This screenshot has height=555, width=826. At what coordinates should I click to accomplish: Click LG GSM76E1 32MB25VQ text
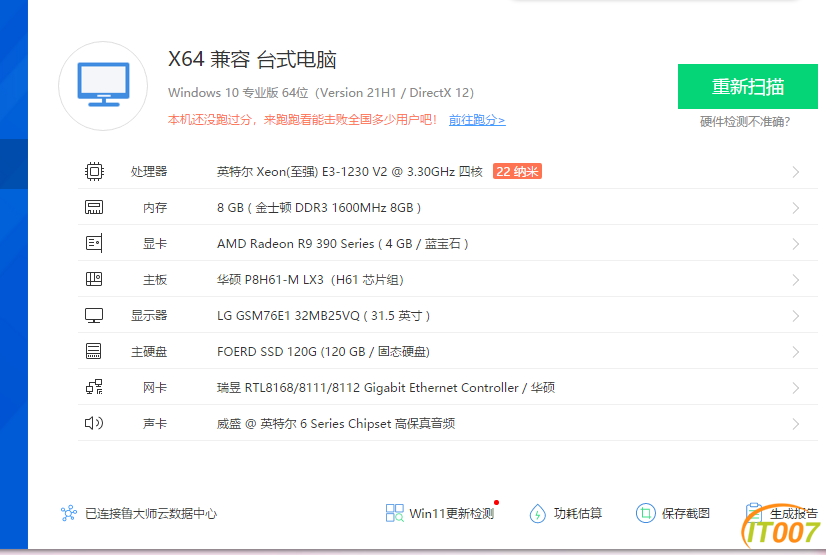[x=323, y=315]
